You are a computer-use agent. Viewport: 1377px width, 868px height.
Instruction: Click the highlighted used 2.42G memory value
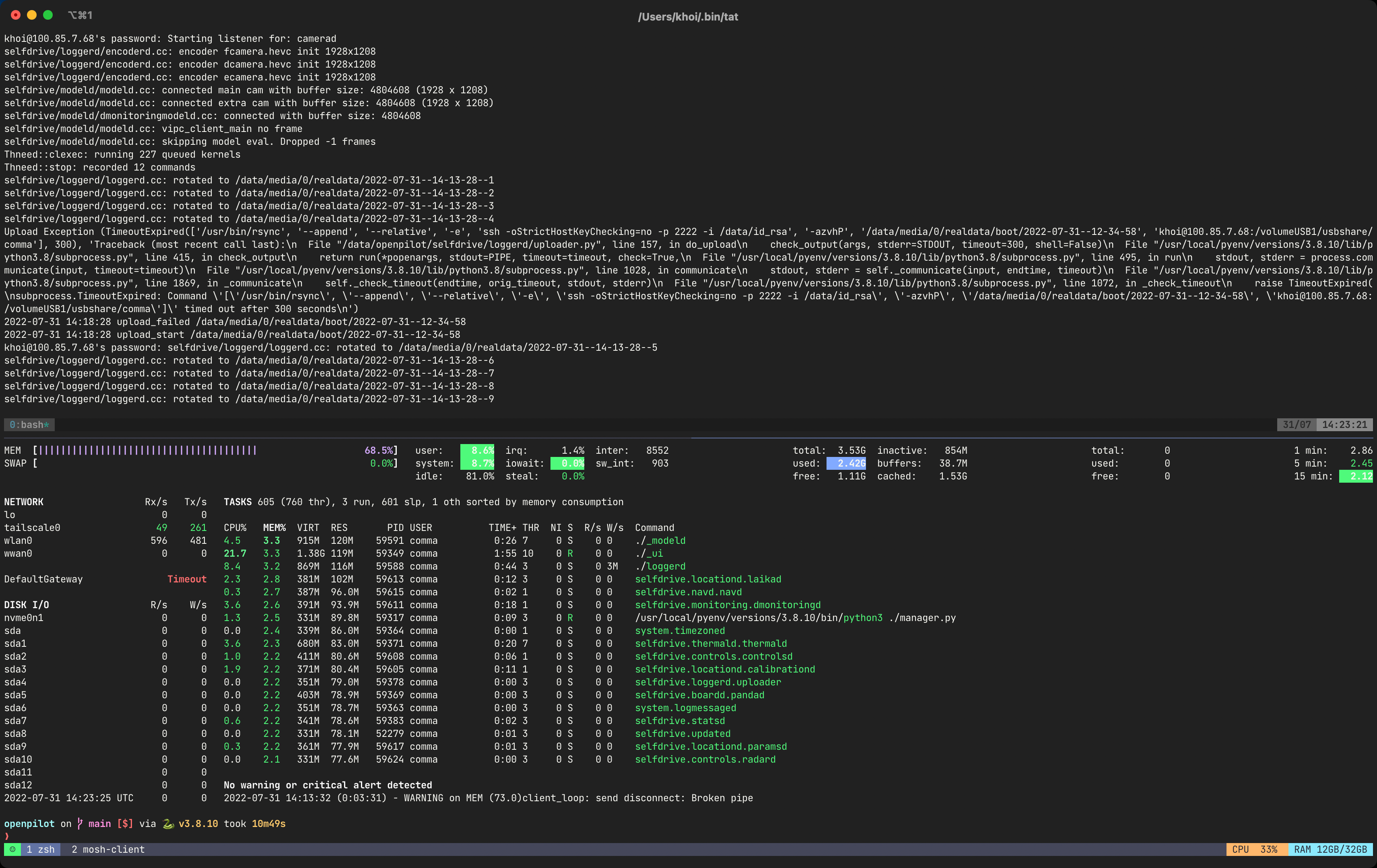(846, 463)
